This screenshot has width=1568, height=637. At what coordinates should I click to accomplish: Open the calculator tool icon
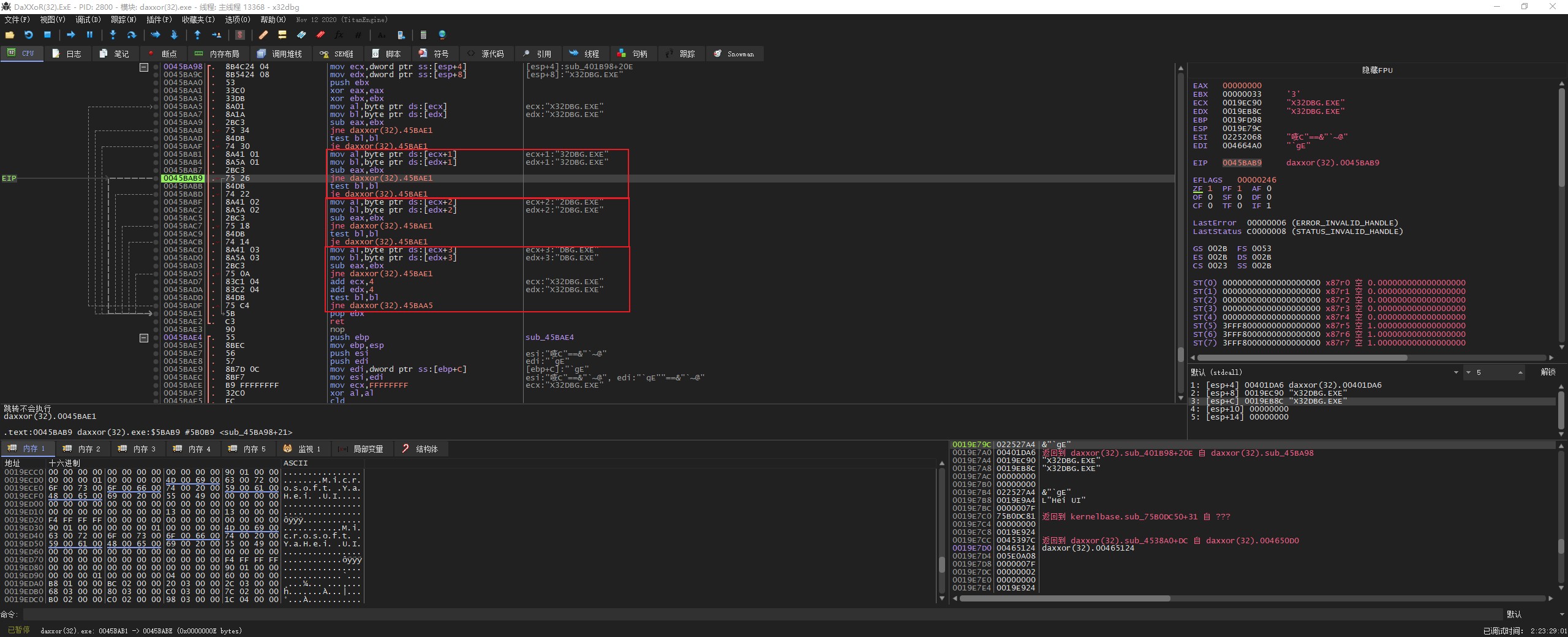[423, 35]
